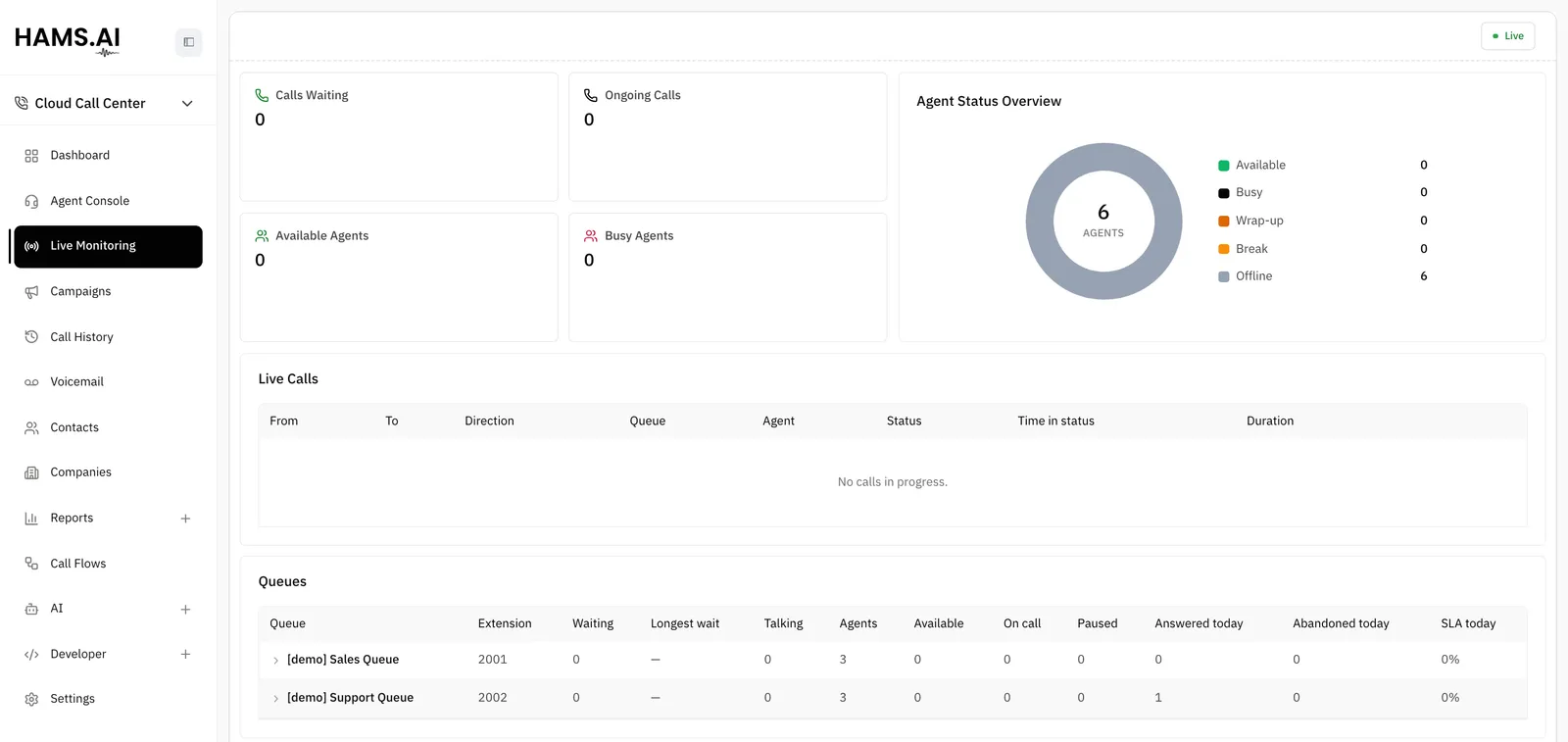
Task: Click the Live status button
Action: tap(1508, 36)
